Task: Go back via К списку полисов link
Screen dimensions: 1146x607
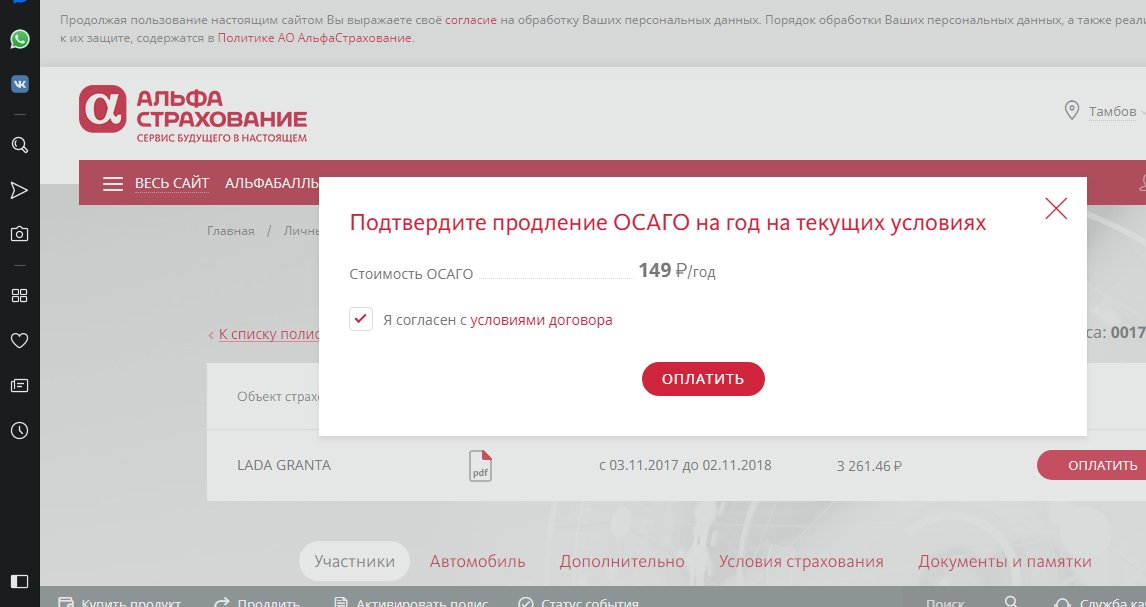Action: click(269, 334)
